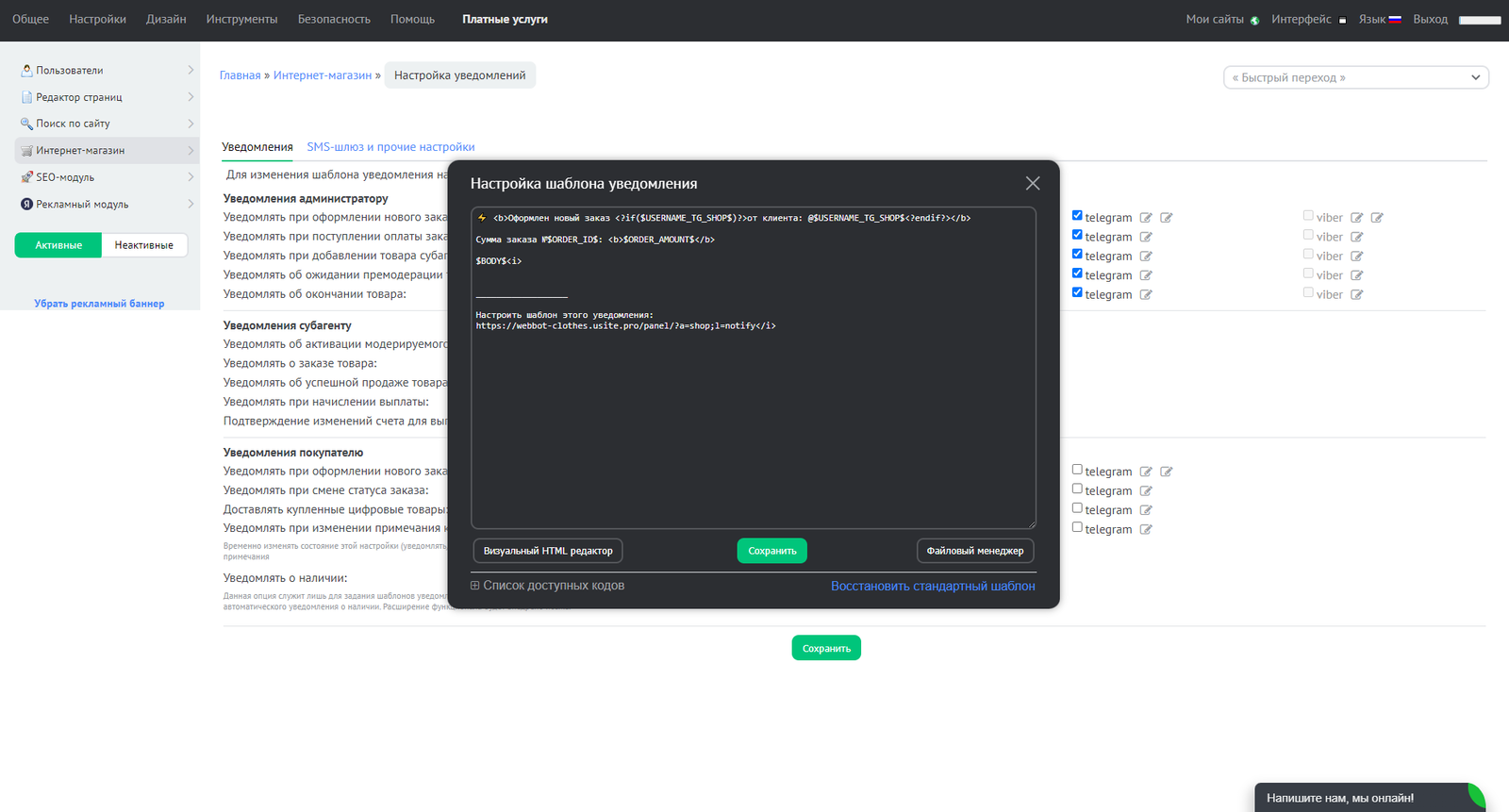Check telegram for buyer note-change notification
The height and width of the screenshot is (812, 1509).
(1077, 527)
